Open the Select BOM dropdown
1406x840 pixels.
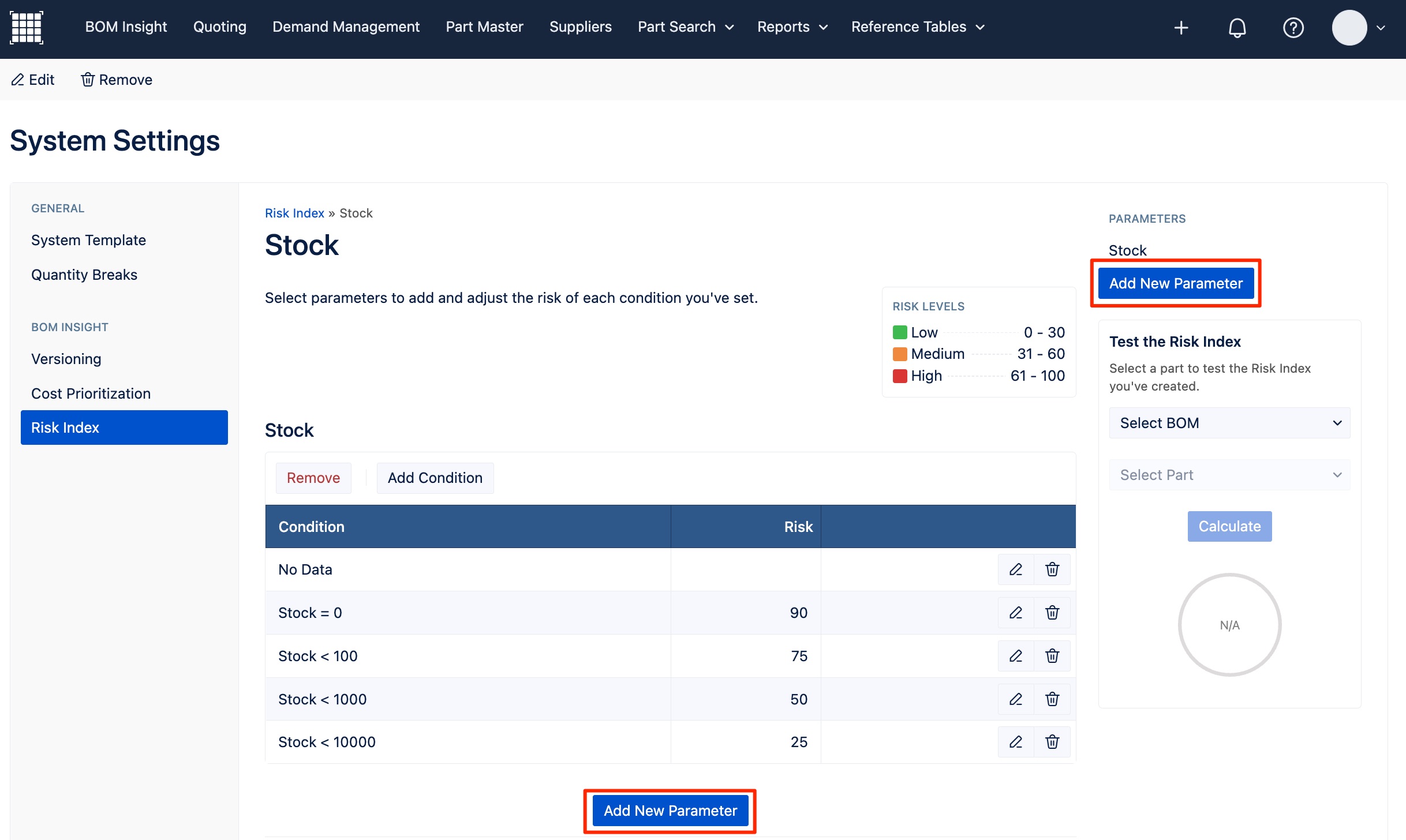coord(1229,423)
